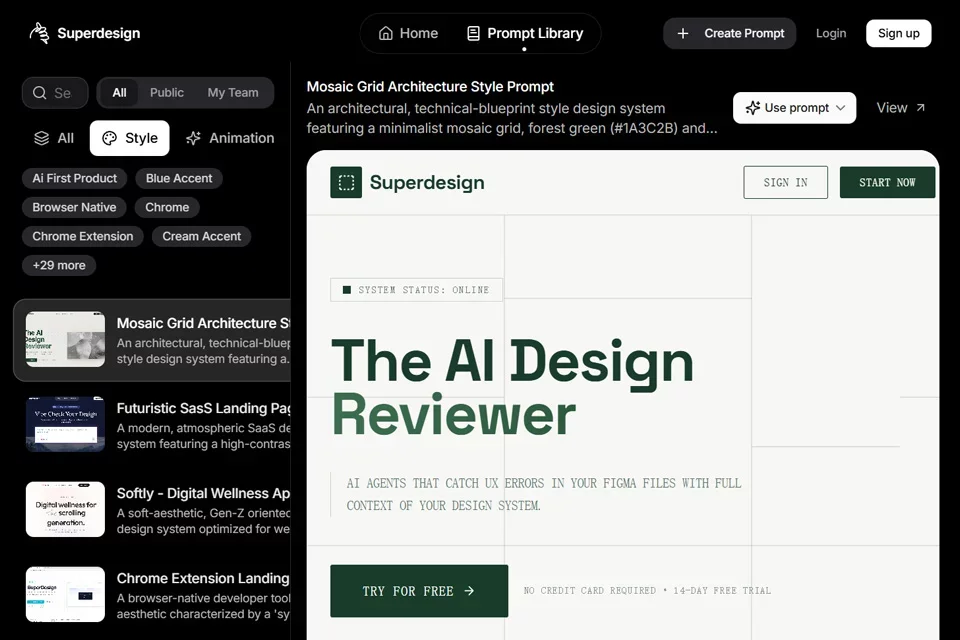Toggle the Chrome Extension tag
The image size is (960, 640).
(x=83, y=236)
